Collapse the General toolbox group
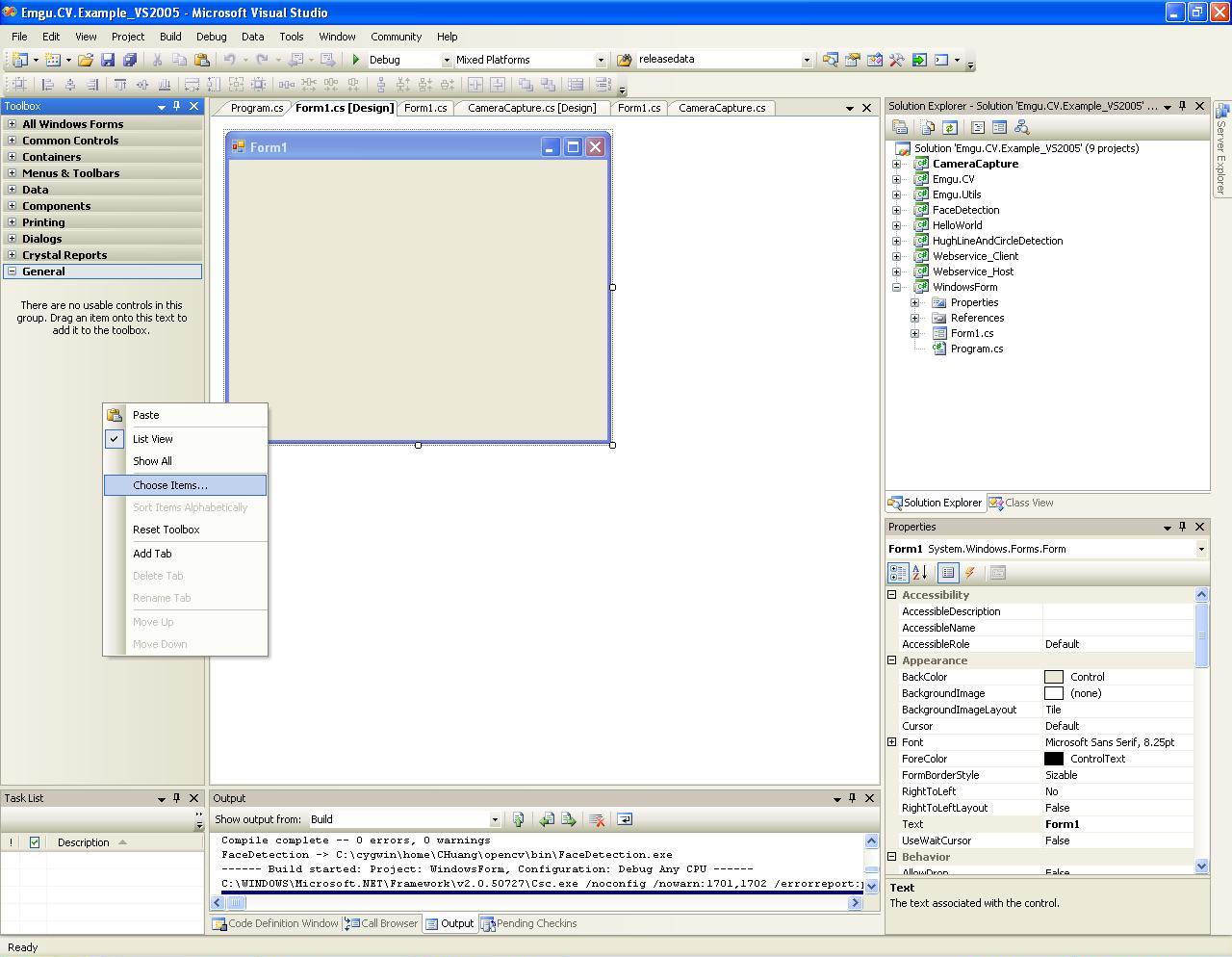The width and height of the screenshot is (1232, 957). (x=12, y=272)
